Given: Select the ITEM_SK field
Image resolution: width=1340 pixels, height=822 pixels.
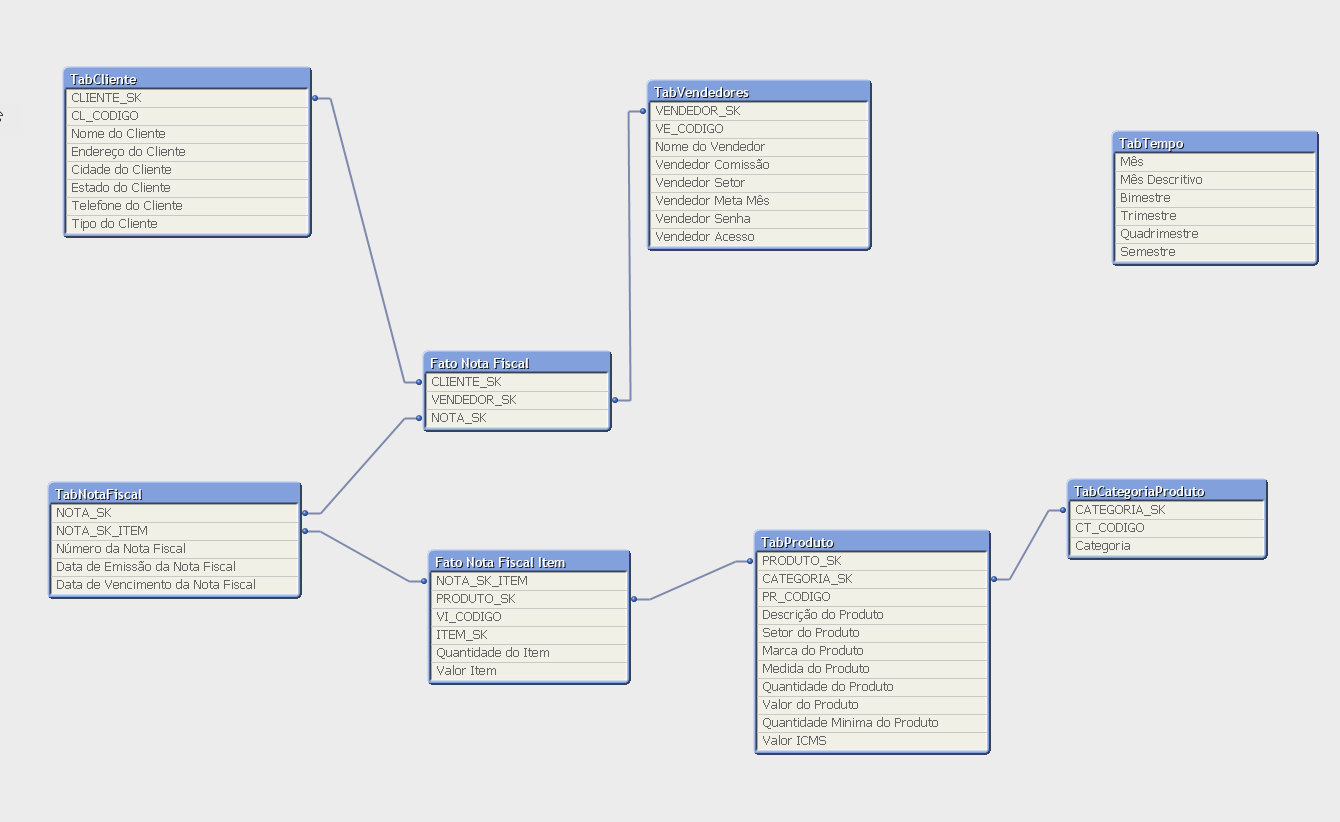Looking at the screenshot, I should point(529,635).
